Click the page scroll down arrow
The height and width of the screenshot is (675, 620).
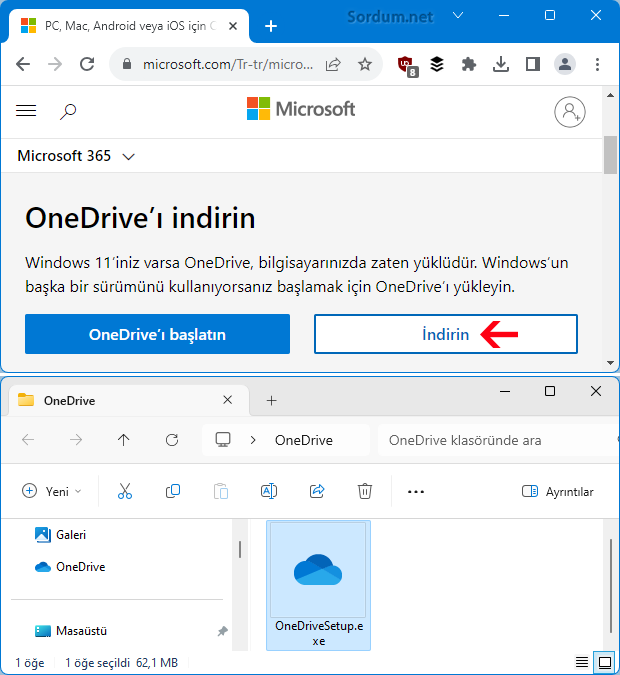(610, 362)
